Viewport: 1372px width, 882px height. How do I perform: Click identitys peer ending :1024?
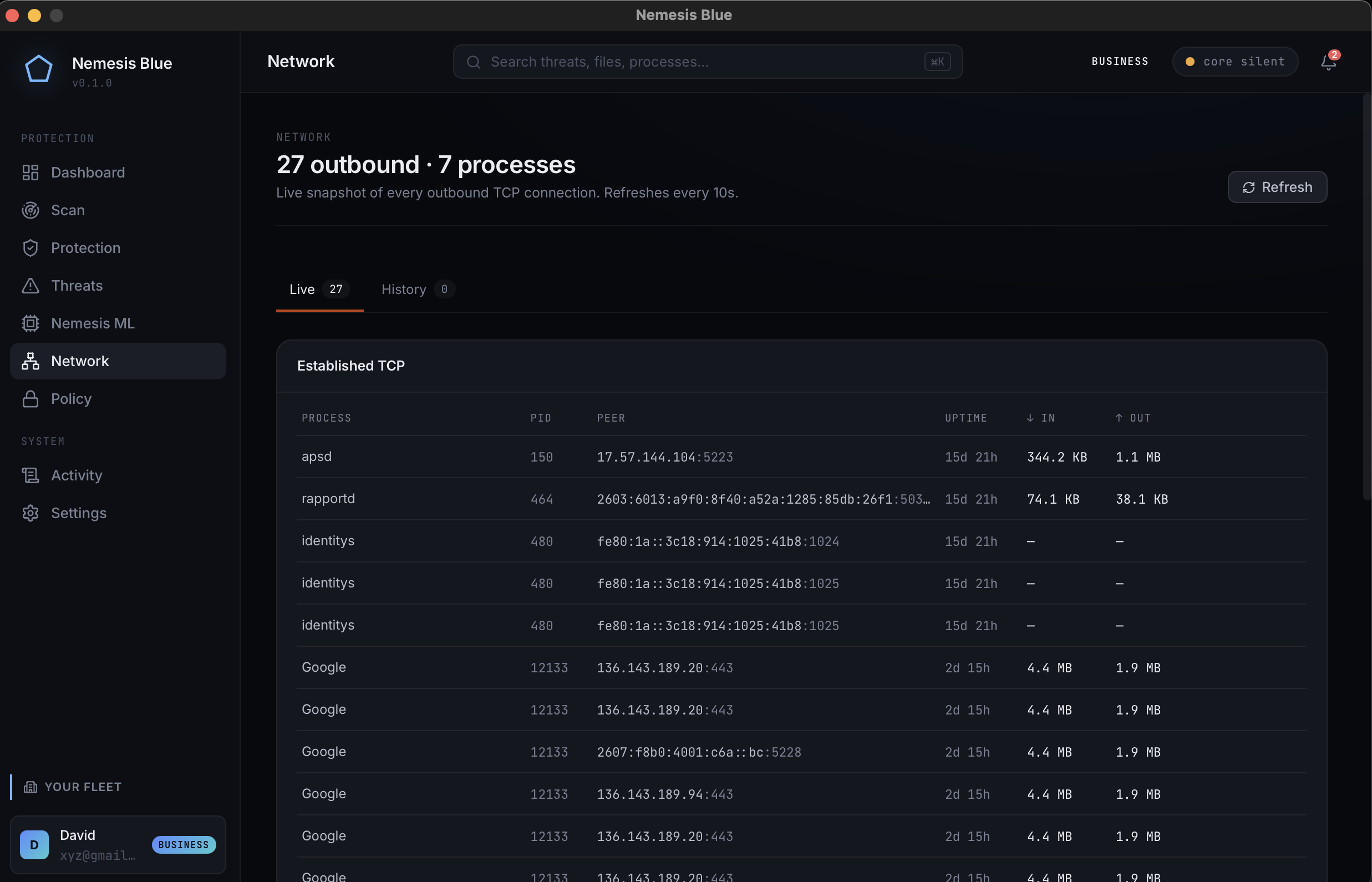click(718, 542)
